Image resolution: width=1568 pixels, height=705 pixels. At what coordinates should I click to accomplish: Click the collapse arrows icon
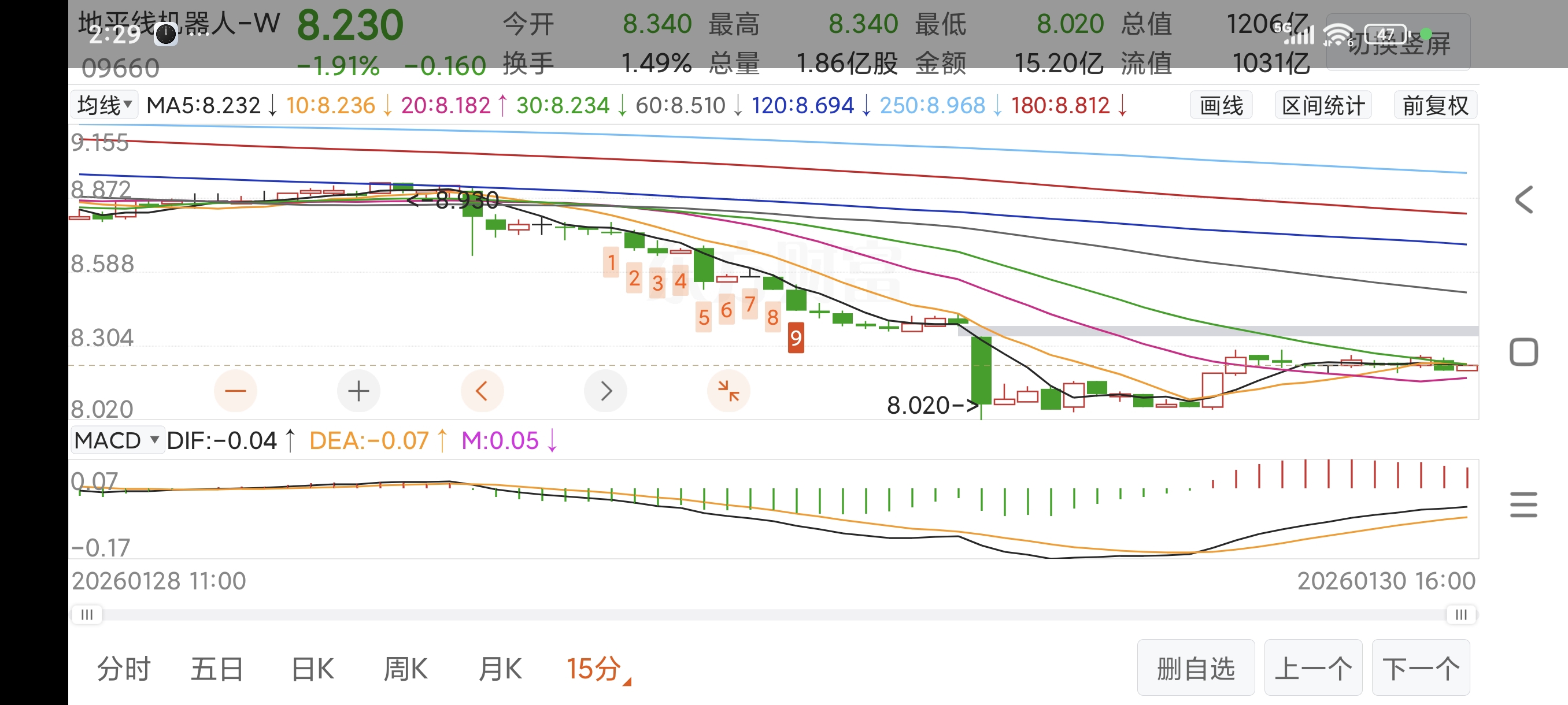point(728,391)
